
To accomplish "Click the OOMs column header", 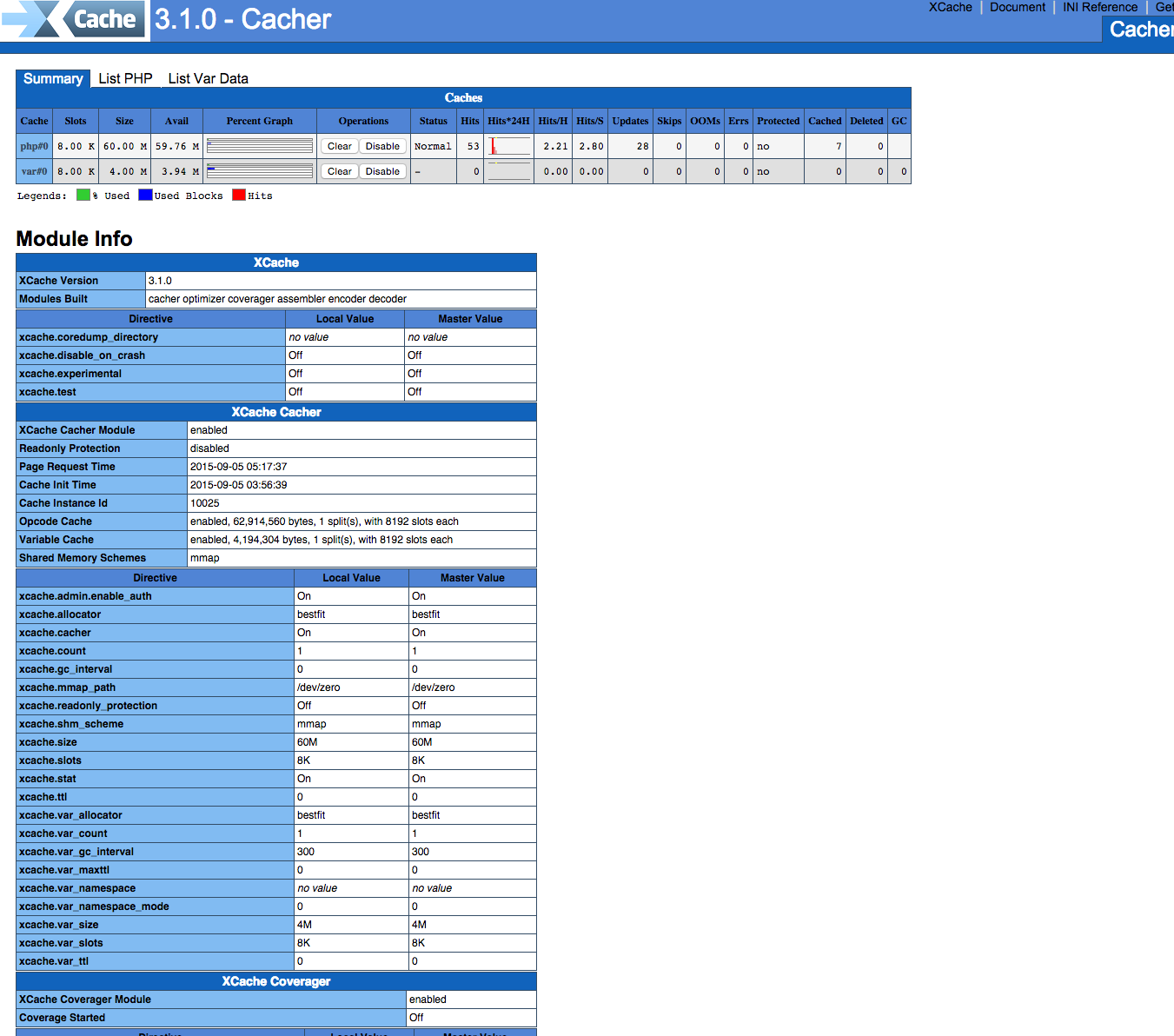I will (x=705, y=121).
